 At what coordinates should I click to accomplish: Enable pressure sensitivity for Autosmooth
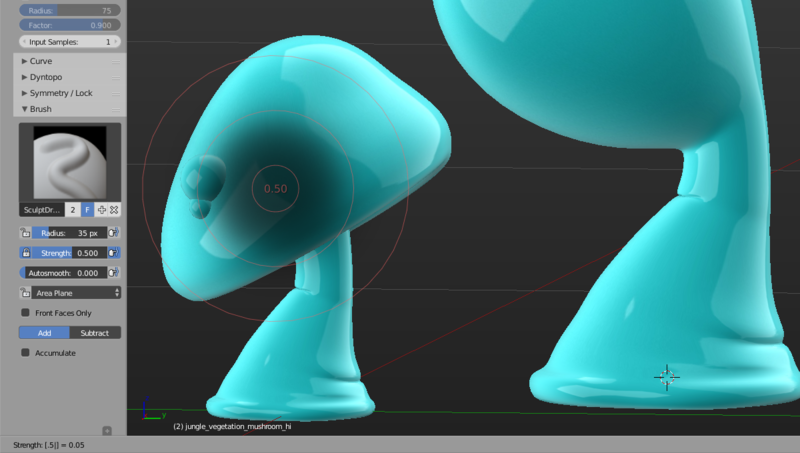114,272
